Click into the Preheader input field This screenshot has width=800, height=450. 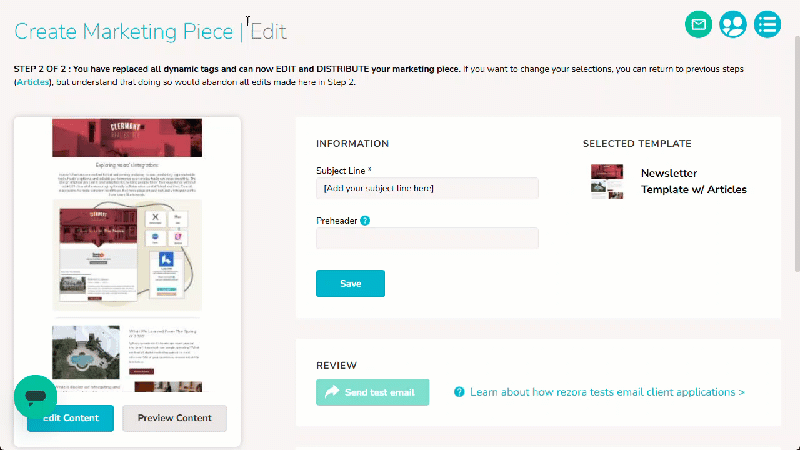click(x=427, y=238)
